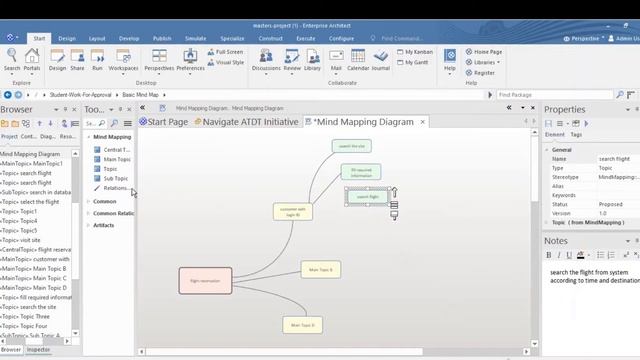Switch to Tags tab in Properties
This screenshot has height=360, width=640.
click(576, 134)
